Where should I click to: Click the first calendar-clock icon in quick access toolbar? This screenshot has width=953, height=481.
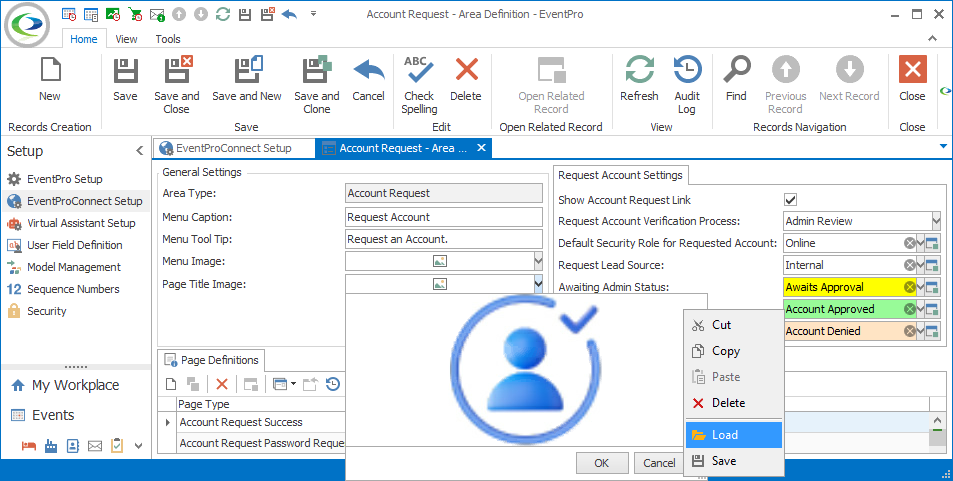coord(69,13)
